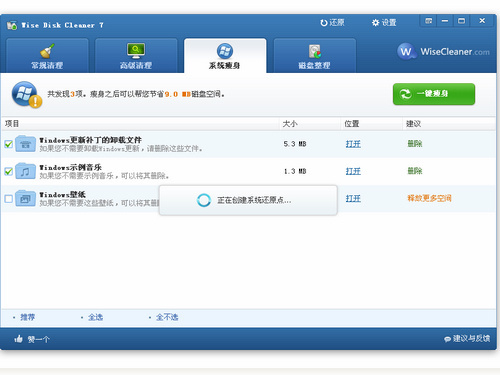Click the sample music folder icon
Screen dimensions: 500x375
click(25, 171)
